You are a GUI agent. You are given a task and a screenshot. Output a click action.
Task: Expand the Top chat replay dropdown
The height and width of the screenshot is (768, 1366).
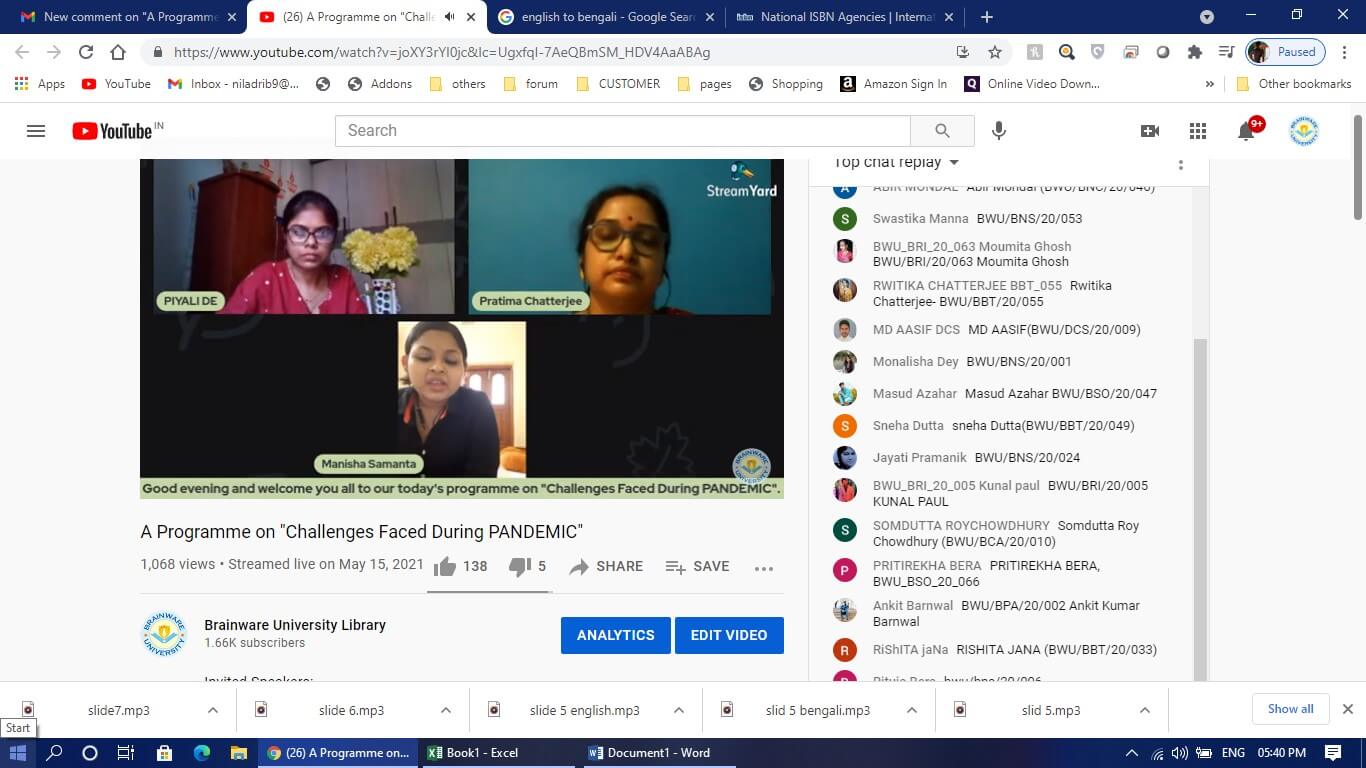point(953,163)
